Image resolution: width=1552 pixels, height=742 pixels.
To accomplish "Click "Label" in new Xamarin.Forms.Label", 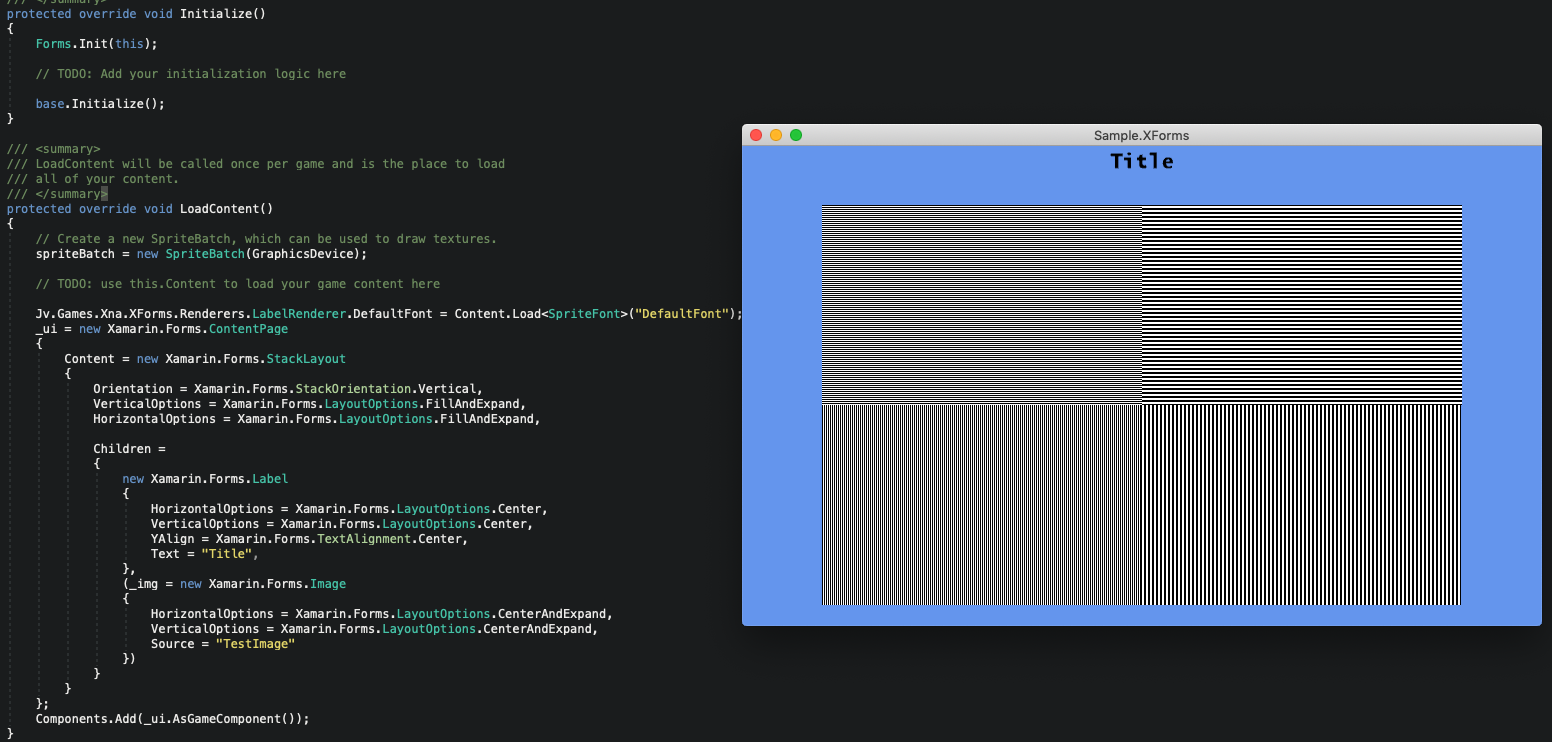I will 270,479.
